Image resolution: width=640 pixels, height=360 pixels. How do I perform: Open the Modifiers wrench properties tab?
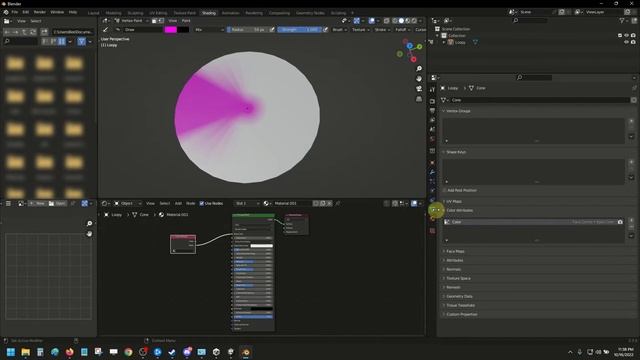(x=432, y=172)
